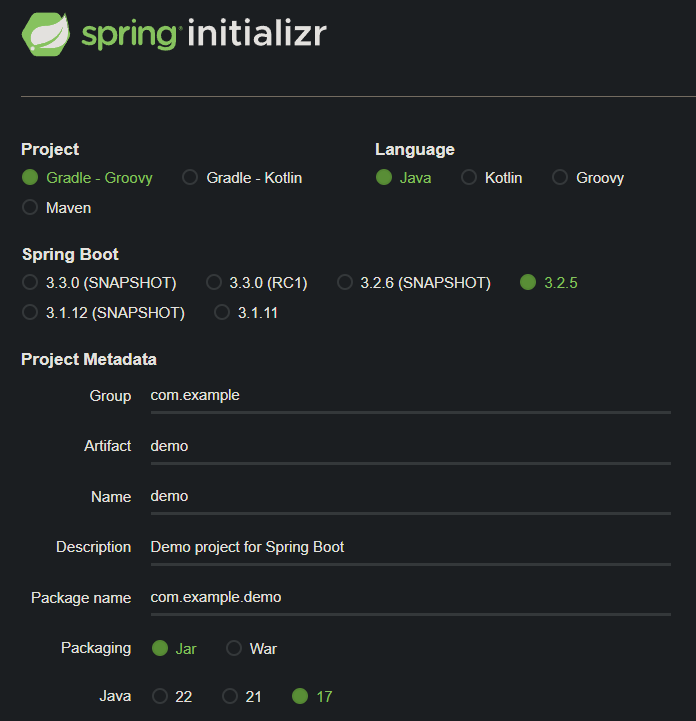
Task: Click the Package name field
Action: (x=410, y=597)
